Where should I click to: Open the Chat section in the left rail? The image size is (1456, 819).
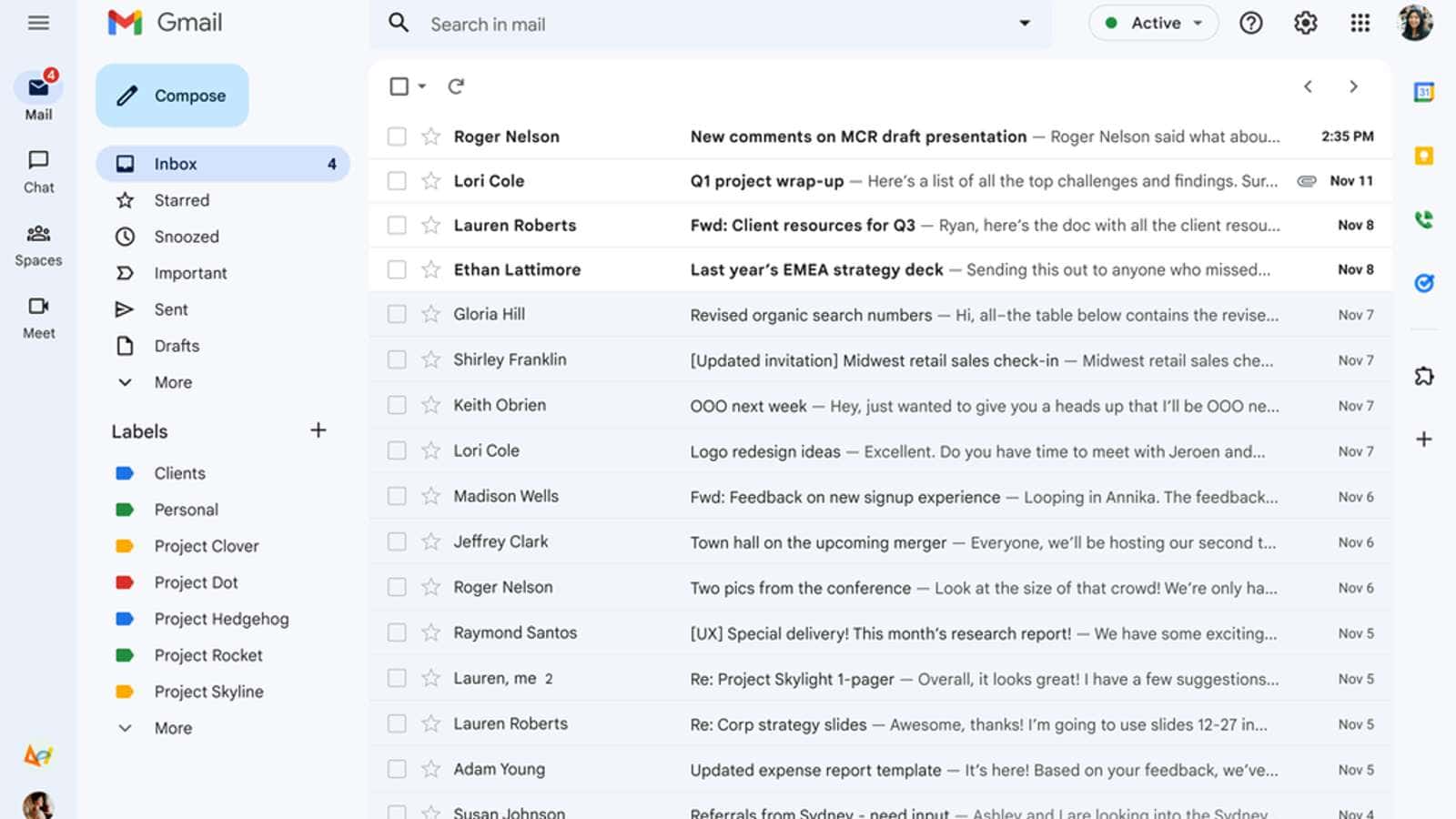pyautogui.click(x=37, y=169)
